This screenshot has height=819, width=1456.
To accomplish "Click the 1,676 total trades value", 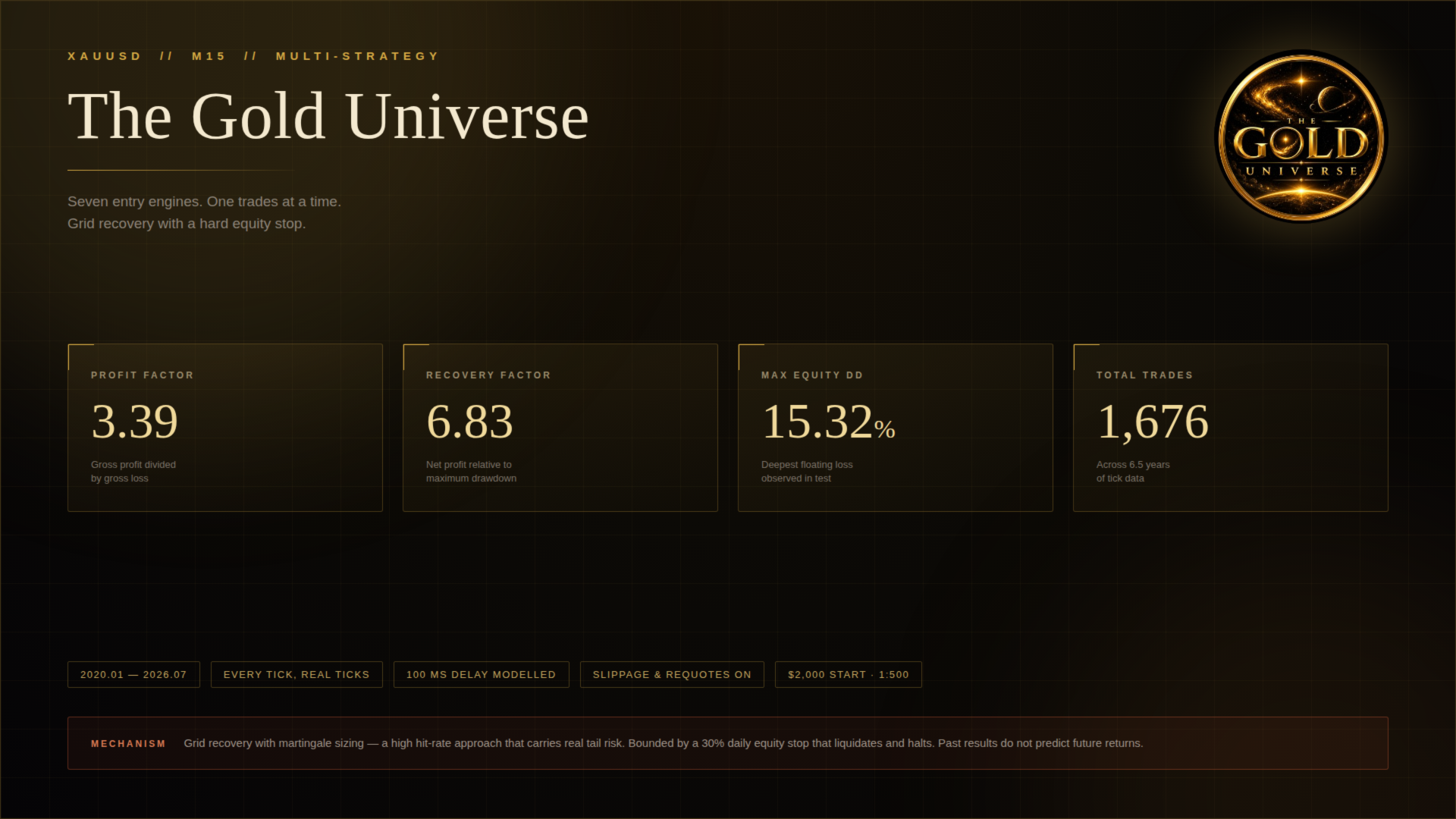I will pos(1153,422).
